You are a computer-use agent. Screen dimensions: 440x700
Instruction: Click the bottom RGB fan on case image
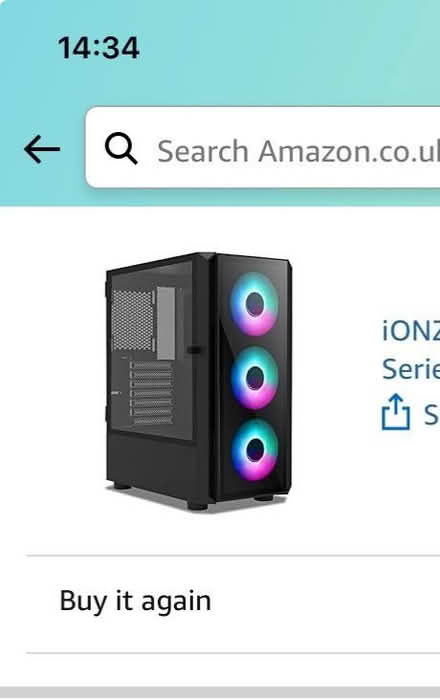(254, 450)
